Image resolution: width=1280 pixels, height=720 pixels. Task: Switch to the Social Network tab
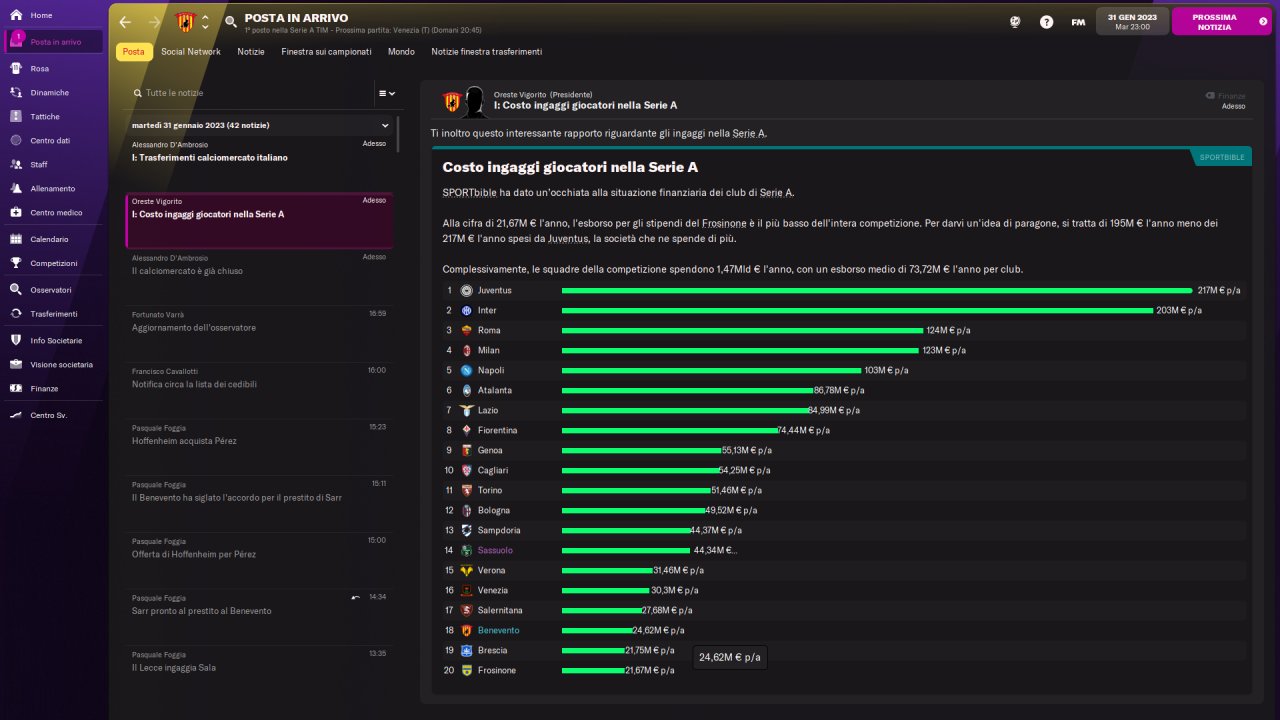pos(191,51)
